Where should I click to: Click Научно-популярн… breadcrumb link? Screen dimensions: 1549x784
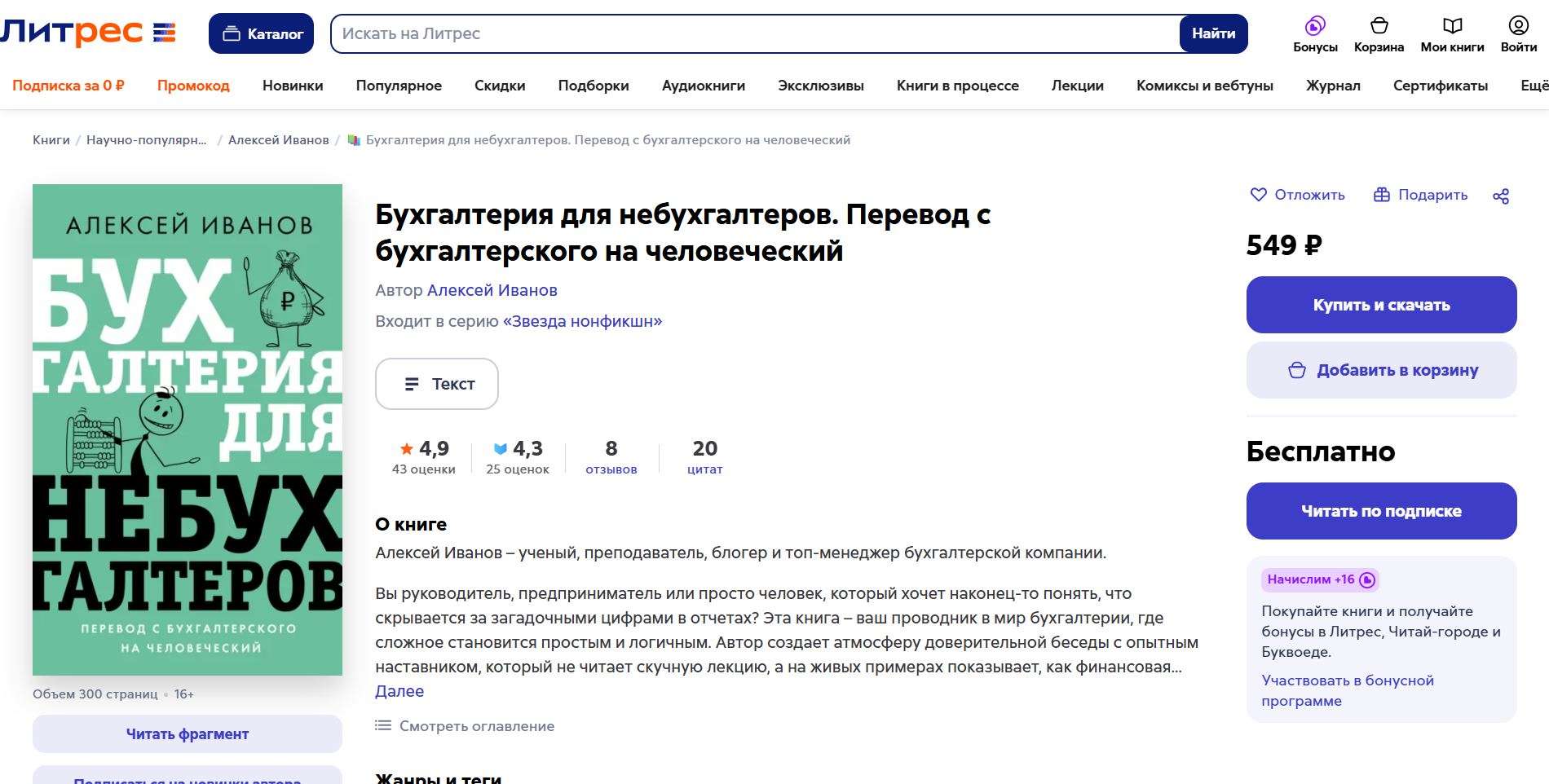[x=147, y=140]
